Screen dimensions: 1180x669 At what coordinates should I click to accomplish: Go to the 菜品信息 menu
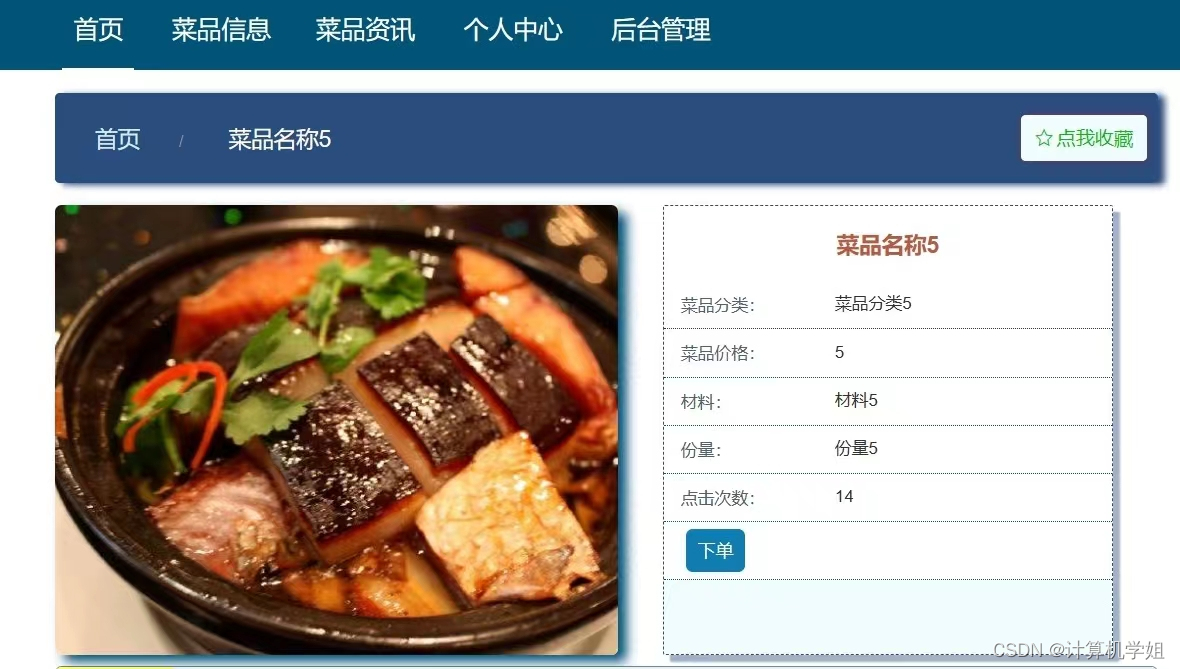(x=220, y=30)
